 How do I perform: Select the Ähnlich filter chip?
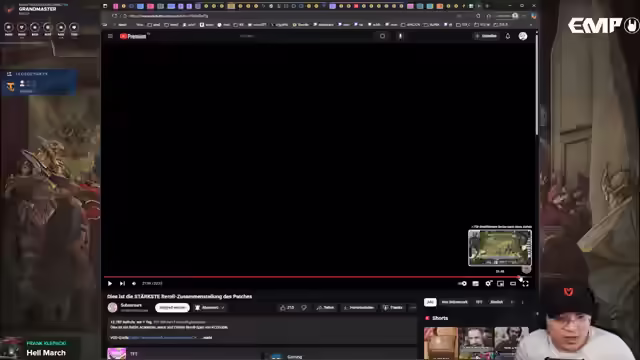496,302
